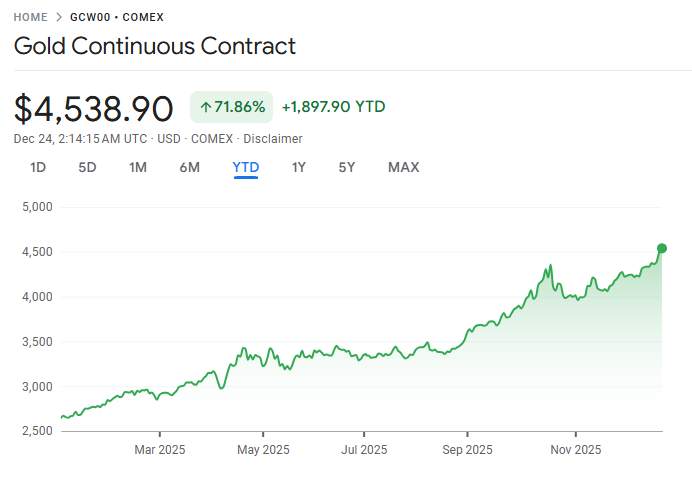Select the 5D chart range
Viewport: 692px width, 477px height.
[87, 167]
